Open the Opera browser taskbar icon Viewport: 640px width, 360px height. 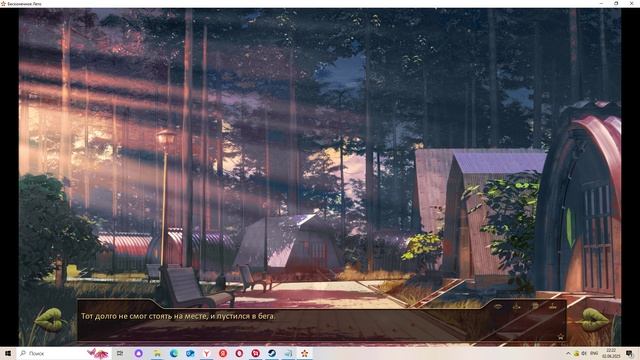(x=239, y=353)
